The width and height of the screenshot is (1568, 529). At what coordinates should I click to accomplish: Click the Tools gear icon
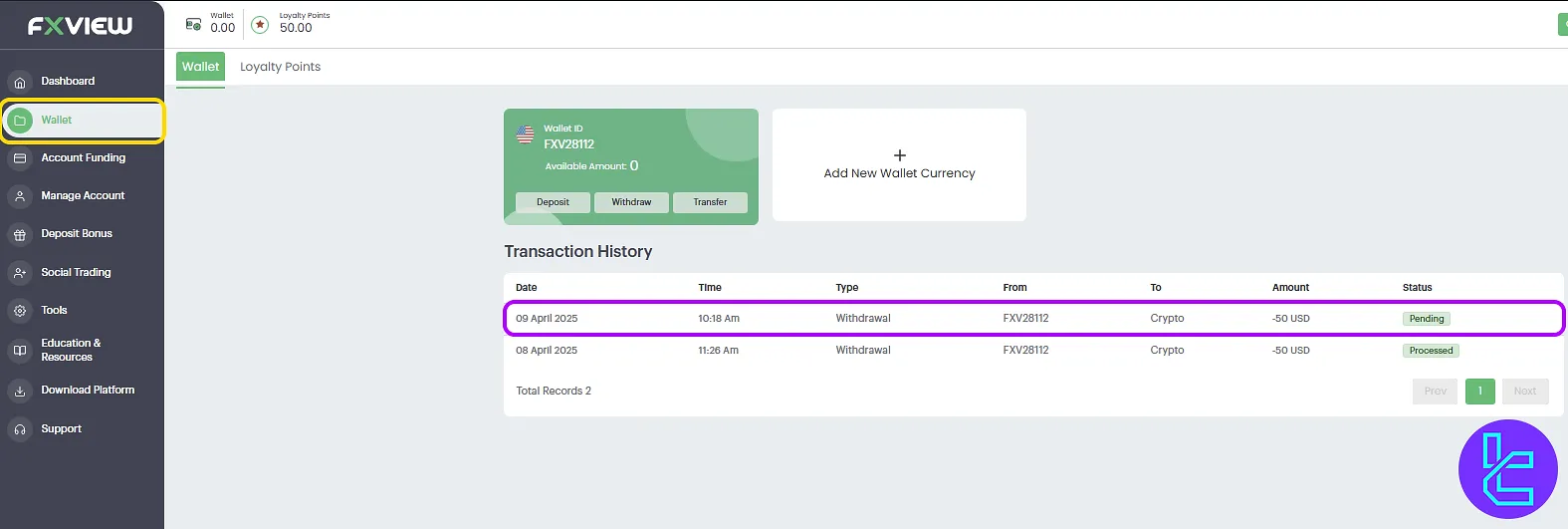(20, 311)
